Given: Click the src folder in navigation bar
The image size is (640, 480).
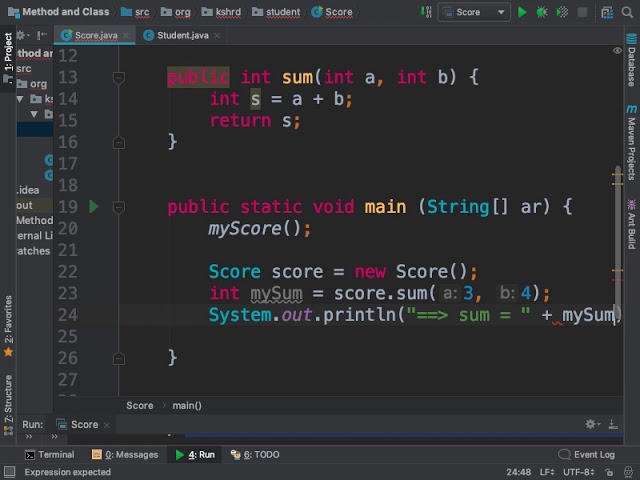Looking at the screenshot, I should tap(136, 12).
